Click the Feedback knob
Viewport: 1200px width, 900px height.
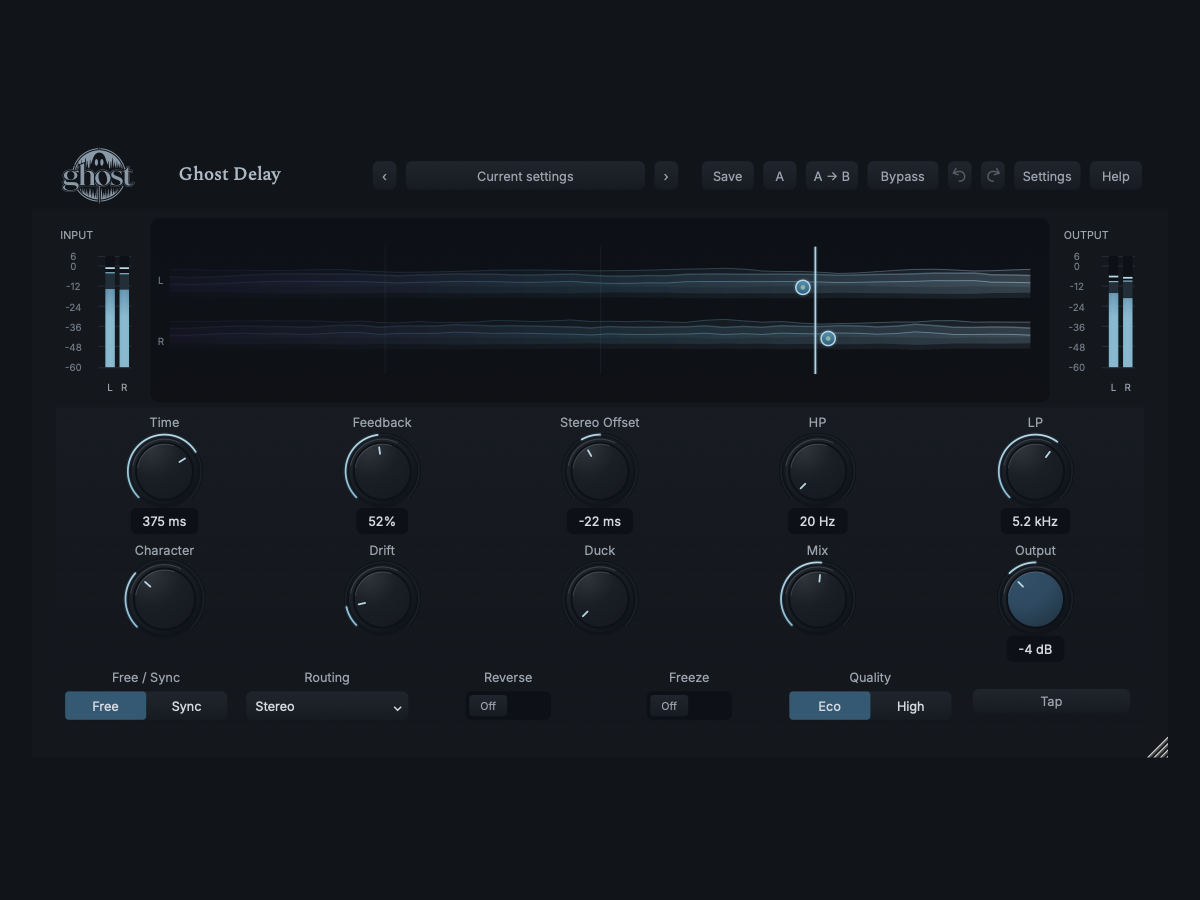[x=382, y=471]
